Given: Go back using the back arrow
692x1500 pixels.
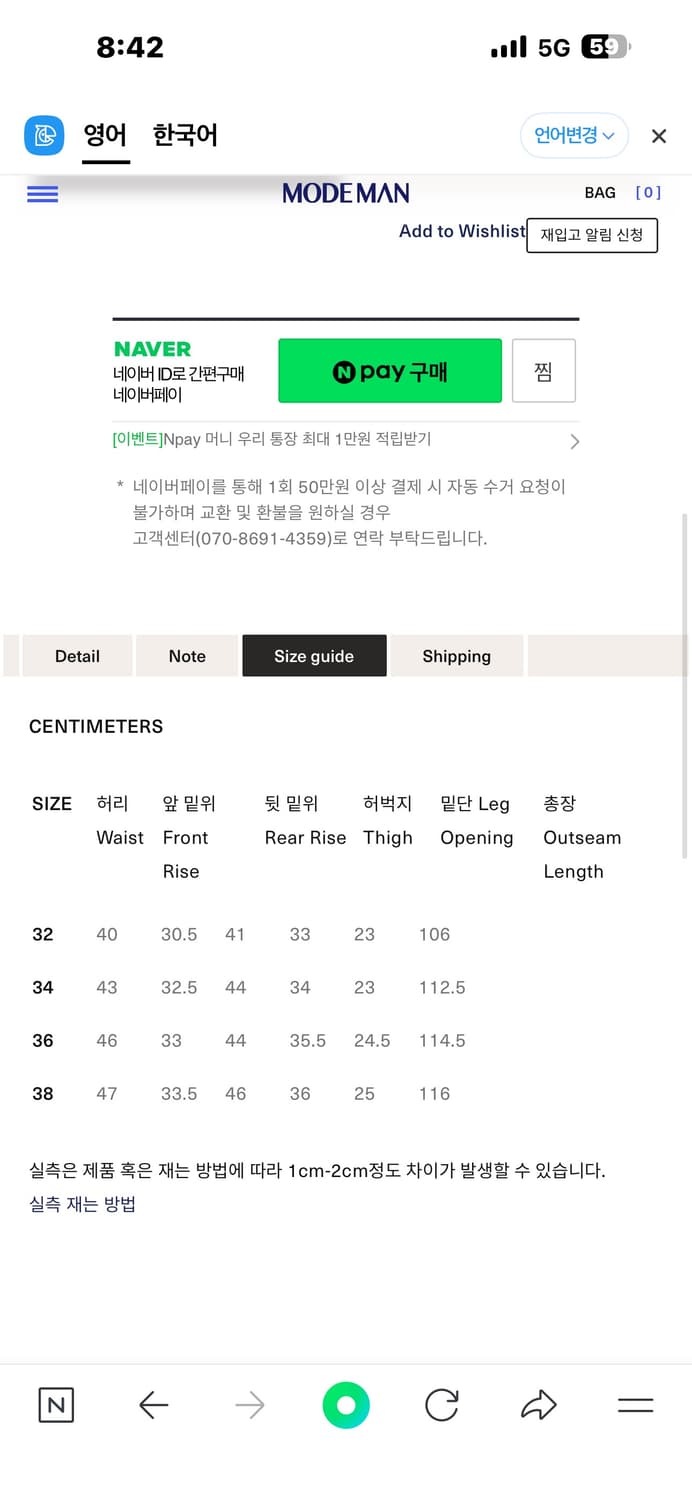Looking at the screenshot, I should (152, 1405).
